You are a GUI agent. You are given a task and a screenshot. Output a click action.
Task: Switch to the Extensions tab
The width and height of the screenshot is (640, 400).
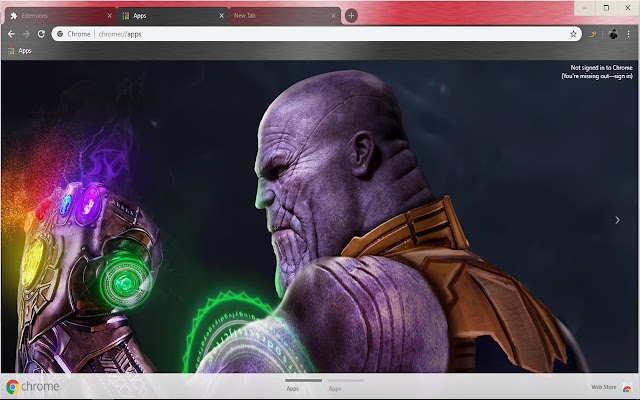60,16
